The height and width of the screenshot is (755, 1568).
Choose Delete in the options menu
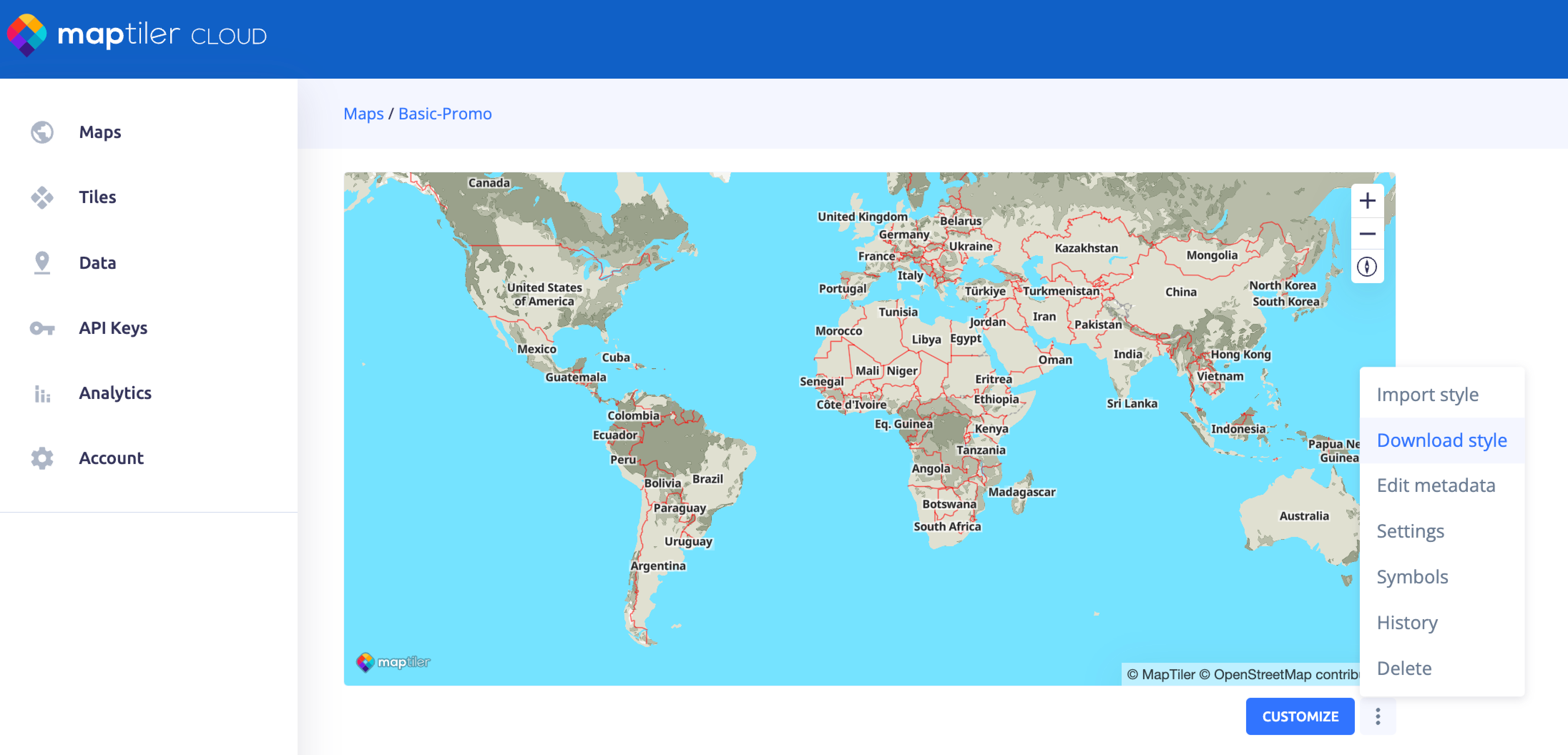(x=1403, y=668)
